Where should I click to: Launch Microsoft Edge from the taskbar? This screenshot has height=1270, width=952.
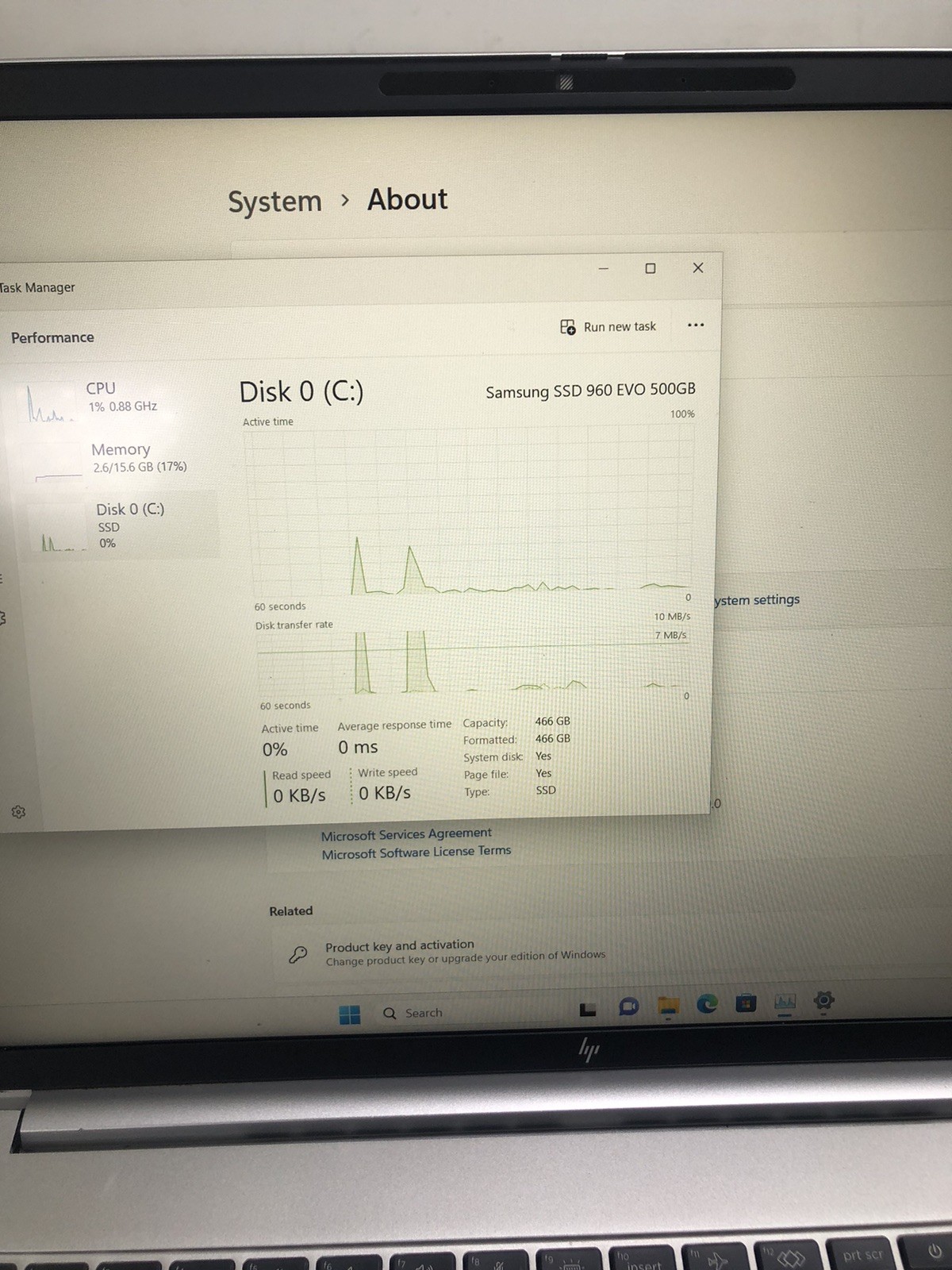tap(707, 1004)
